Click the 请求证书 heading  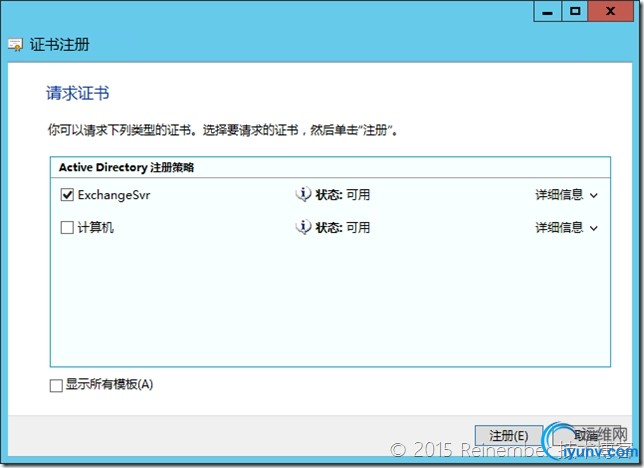(x=78, y=93)
